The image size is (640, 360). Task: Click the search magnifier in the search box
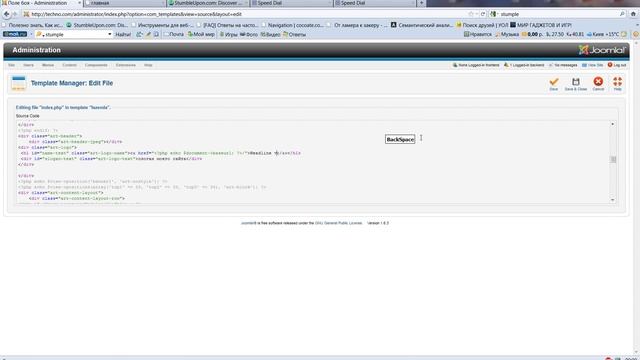click(x=622, y=14)
